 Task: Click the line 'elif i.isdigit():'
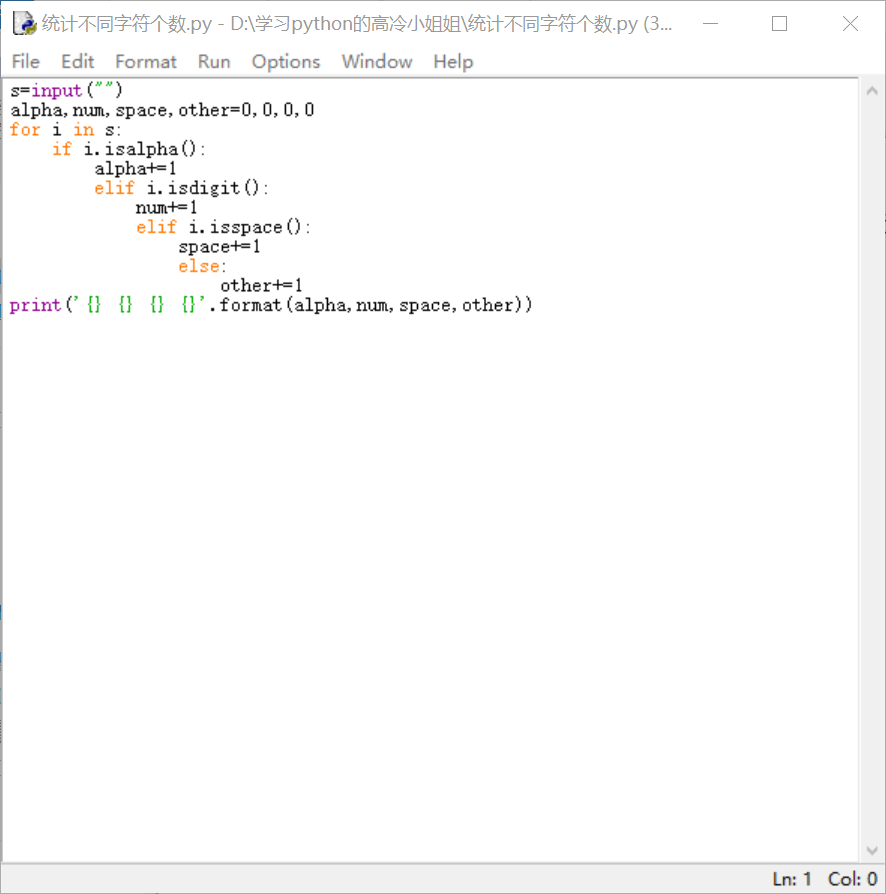[181, 188]
